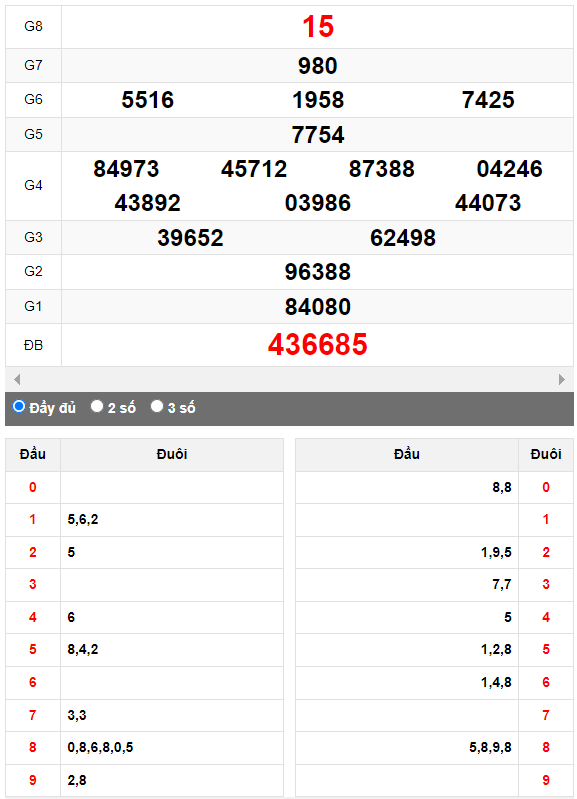Click the G2 result 96388
Image resolution: width=577 pixels, height=799 pixels.
click(x=318, y=272)
